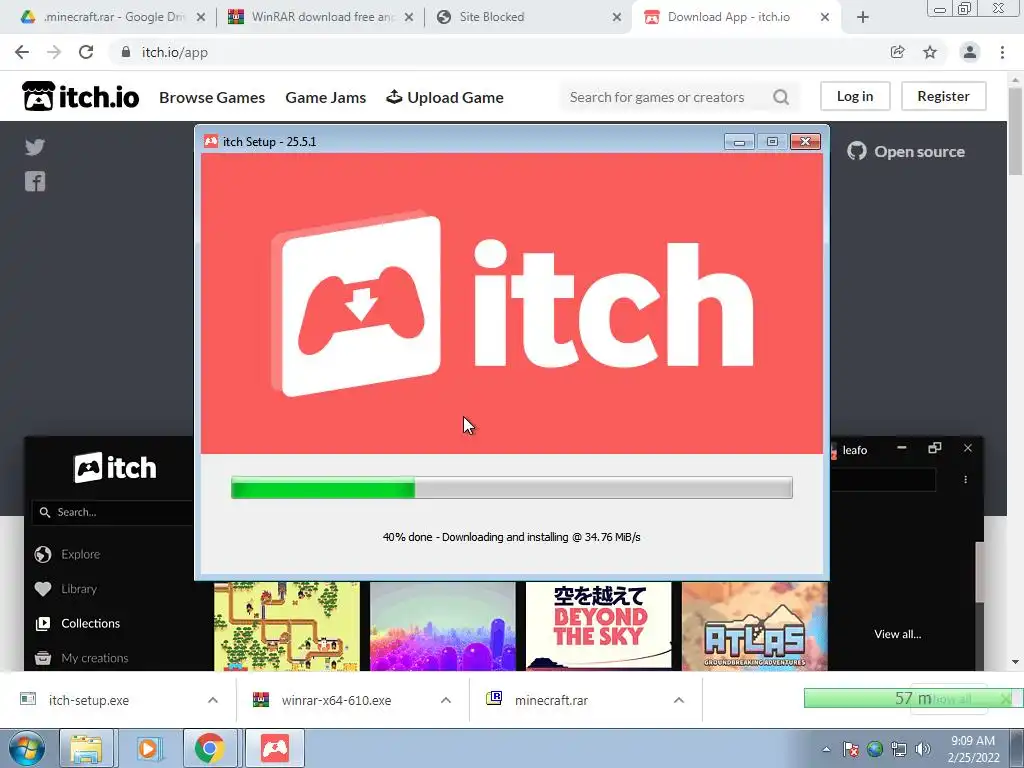
Task: Show hidden tray icons arrow
Action: pyautogui.click(x=827, y=749)
